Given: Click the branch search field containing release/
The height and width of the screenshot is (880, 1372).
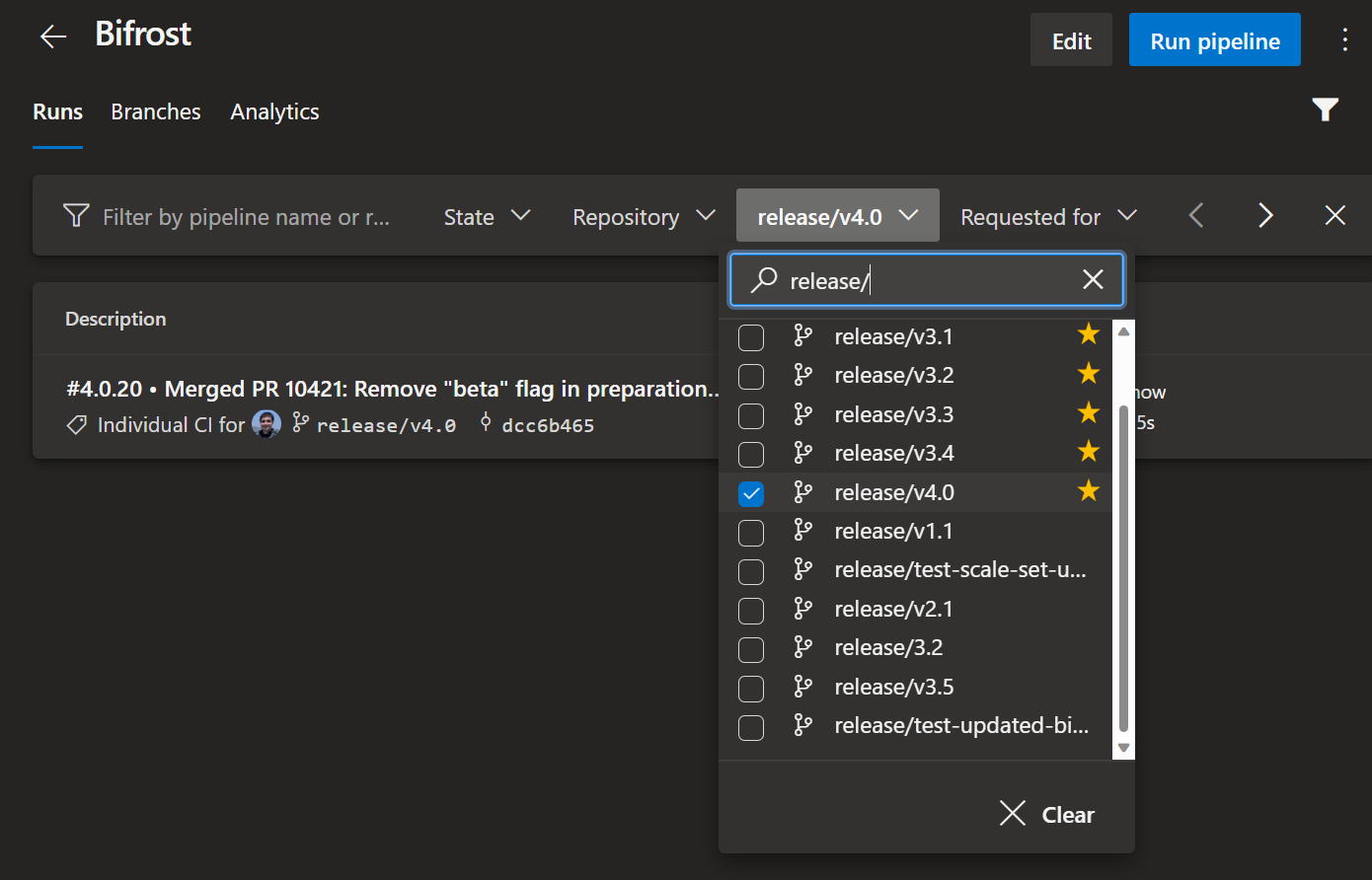Looking at the screenshot, I should click(927, 280).
